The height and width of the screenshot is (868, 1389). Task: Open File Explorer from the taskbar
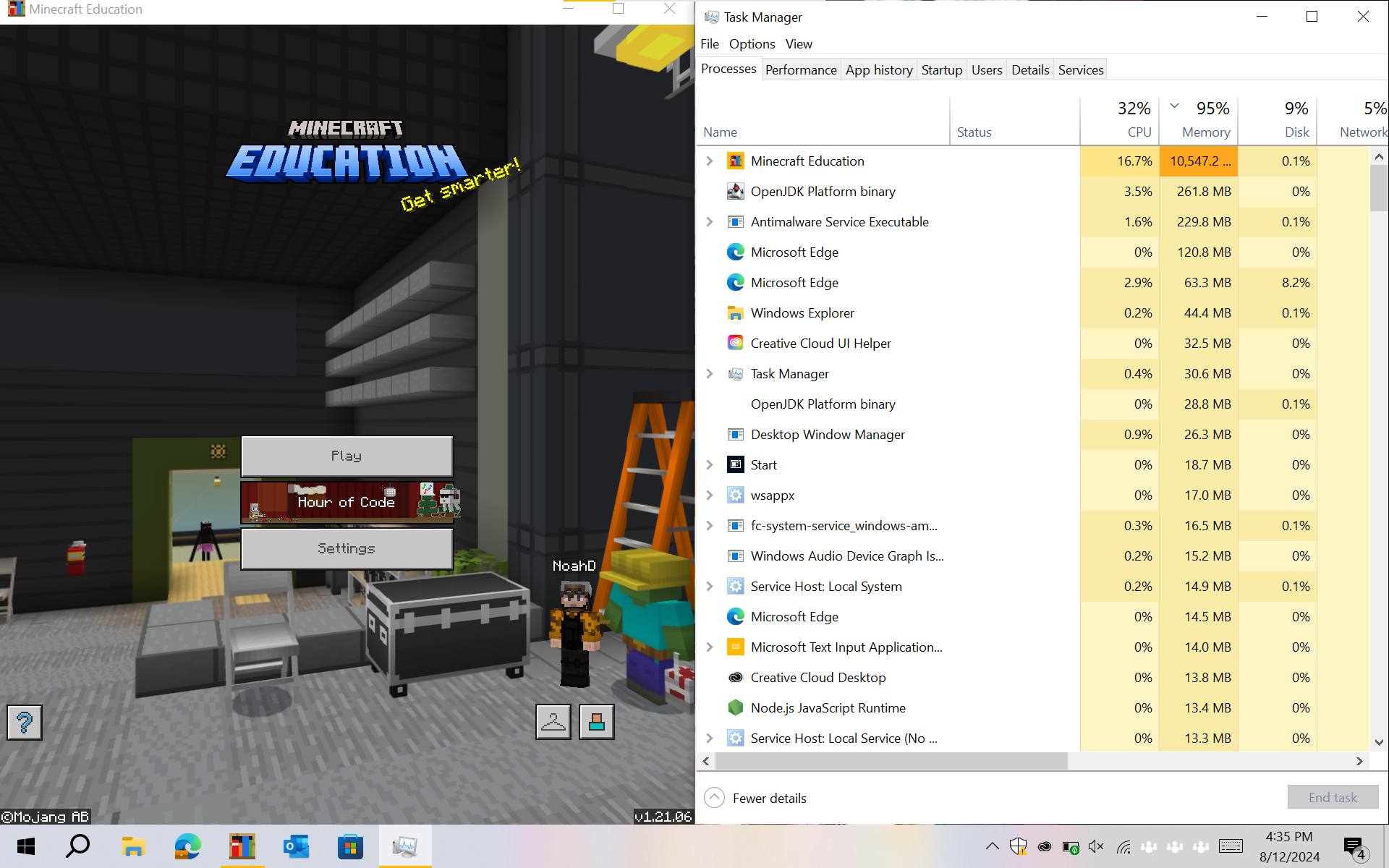[x=133, y=846]
